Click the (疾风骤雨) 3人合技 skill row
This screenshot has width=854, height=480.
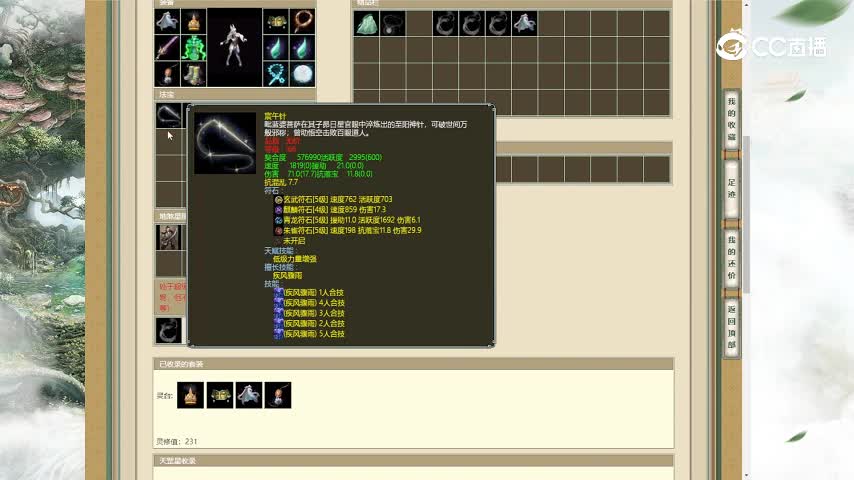(x=309, y=313)
